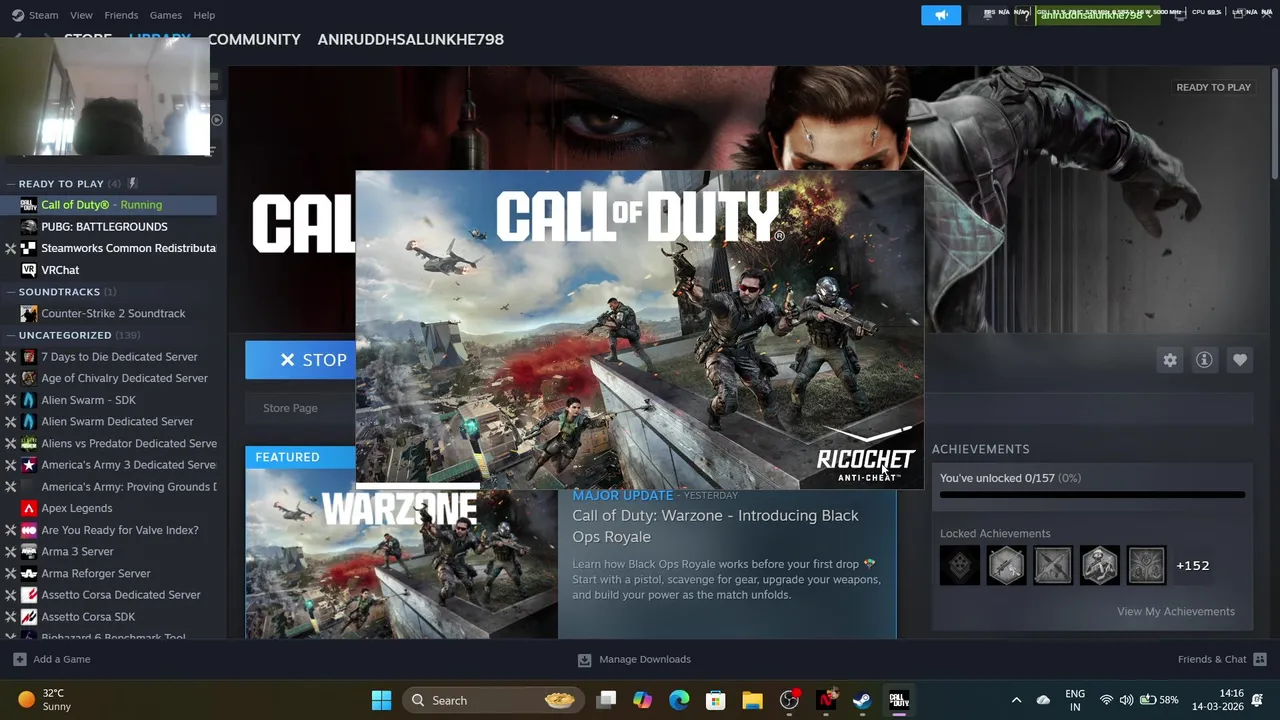Open Friends & Chat
1280x720 pixels.
coord(1212,659)
